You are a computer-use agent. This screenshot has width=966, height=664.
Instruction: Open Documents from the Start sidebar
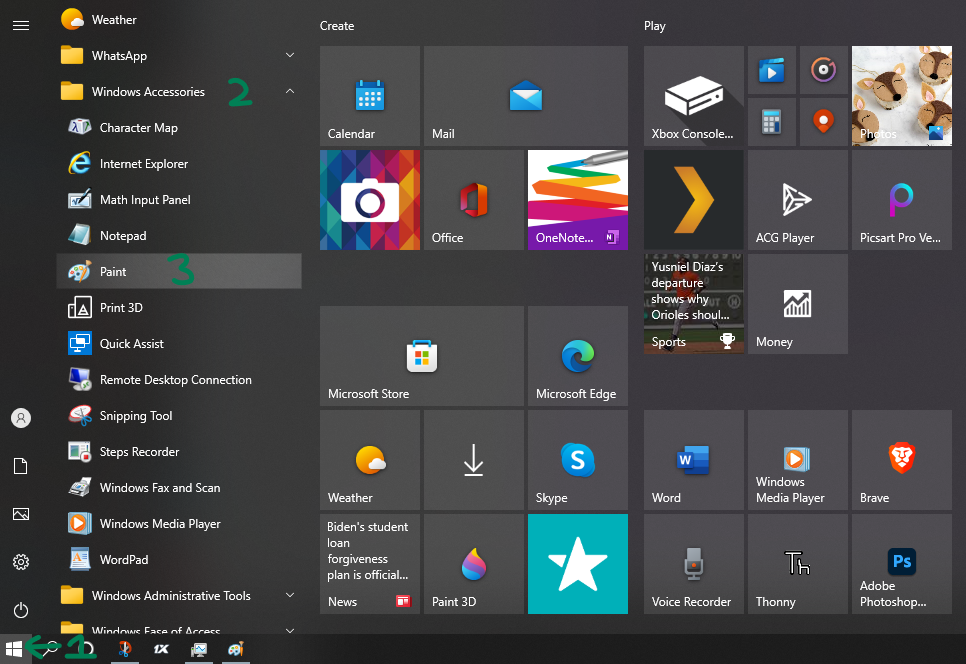click(21, 466)
